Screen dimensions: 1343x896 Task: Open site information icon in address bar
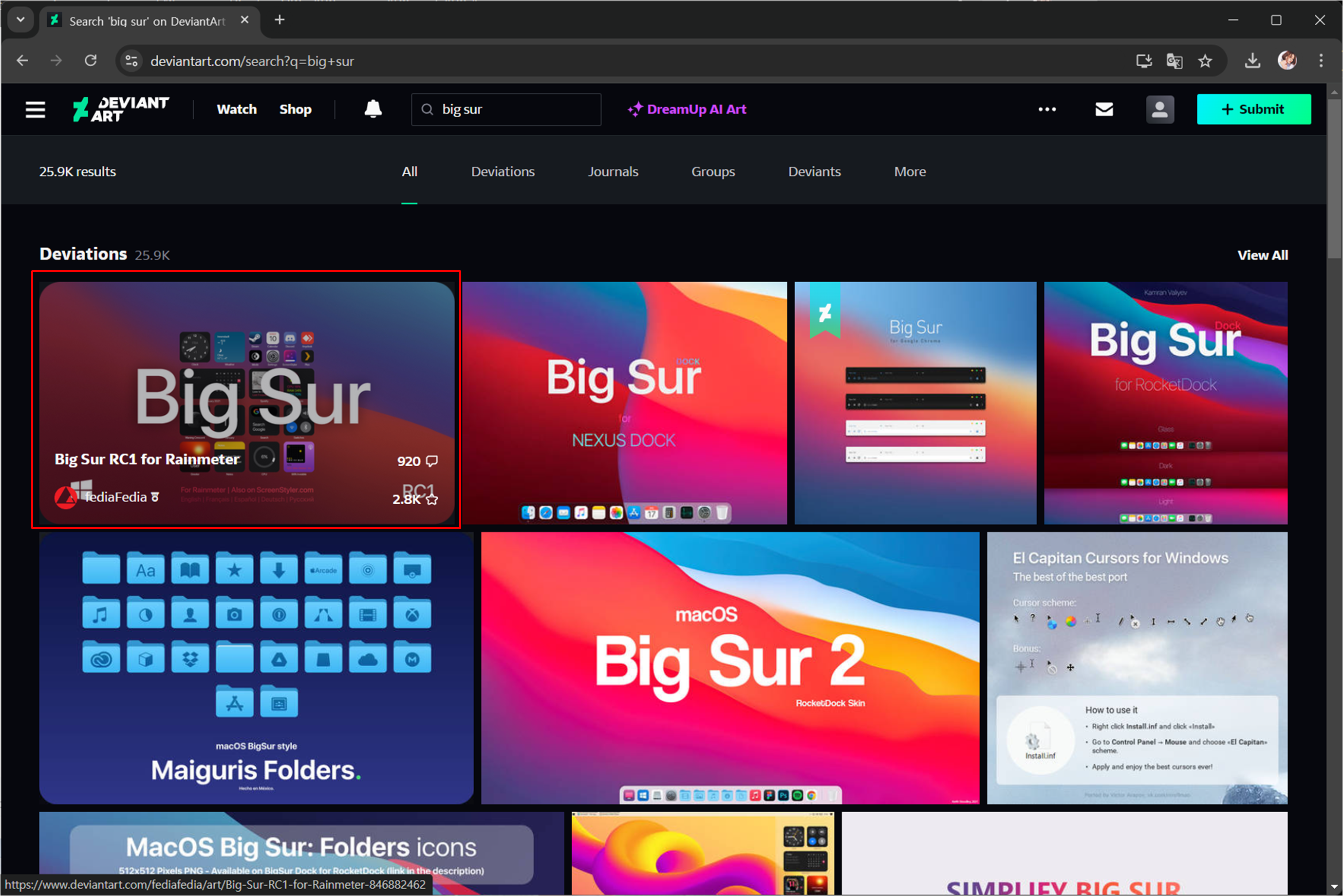[131, 60]
